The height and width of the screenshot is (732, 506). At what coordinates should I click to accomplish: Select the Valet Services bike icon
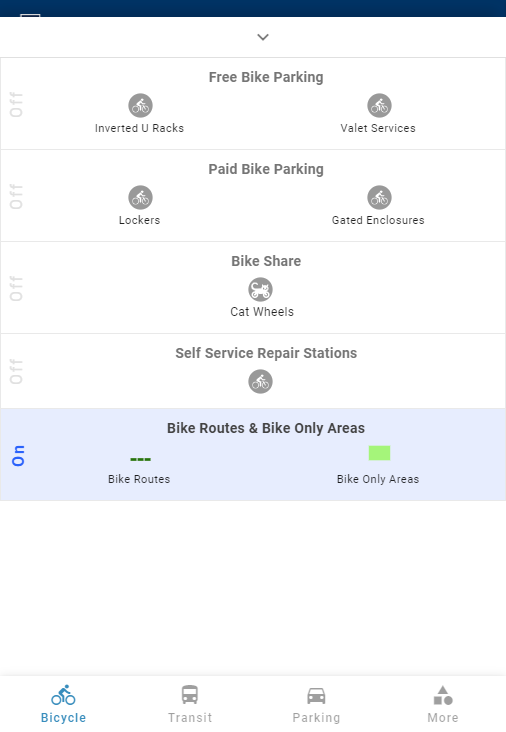380,106
